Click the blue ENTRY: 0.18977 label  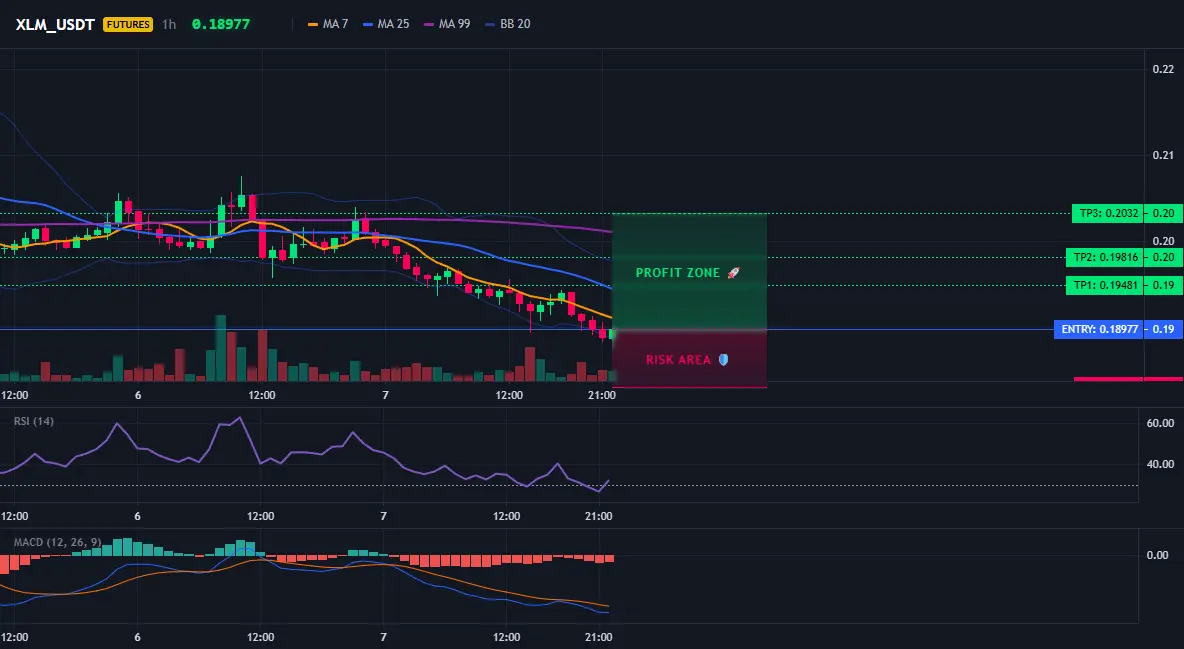tap(1099, 329)
